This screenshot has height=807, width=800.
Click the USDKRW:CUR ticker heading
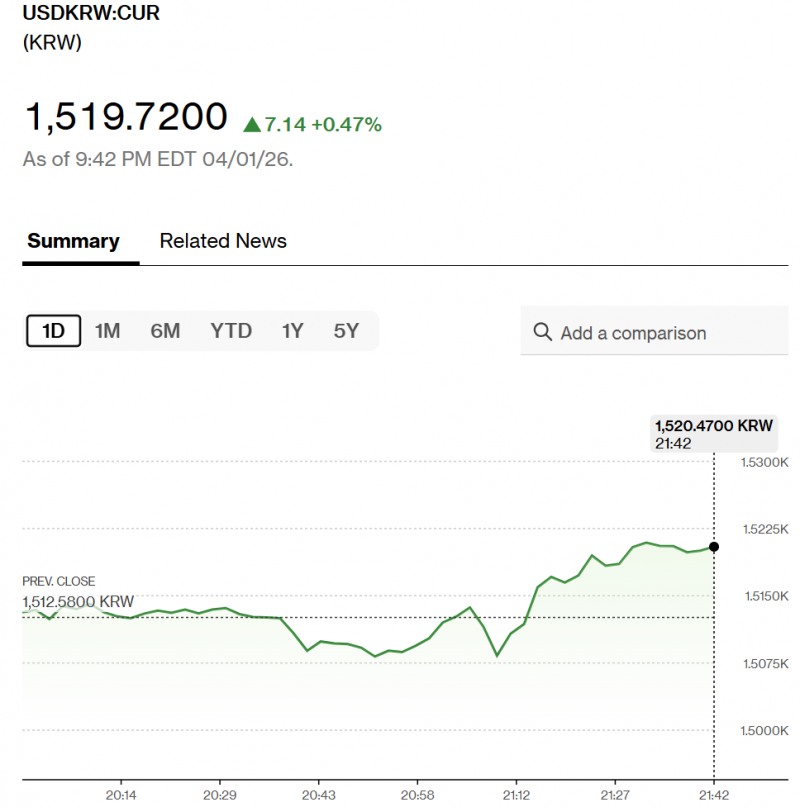91,16
